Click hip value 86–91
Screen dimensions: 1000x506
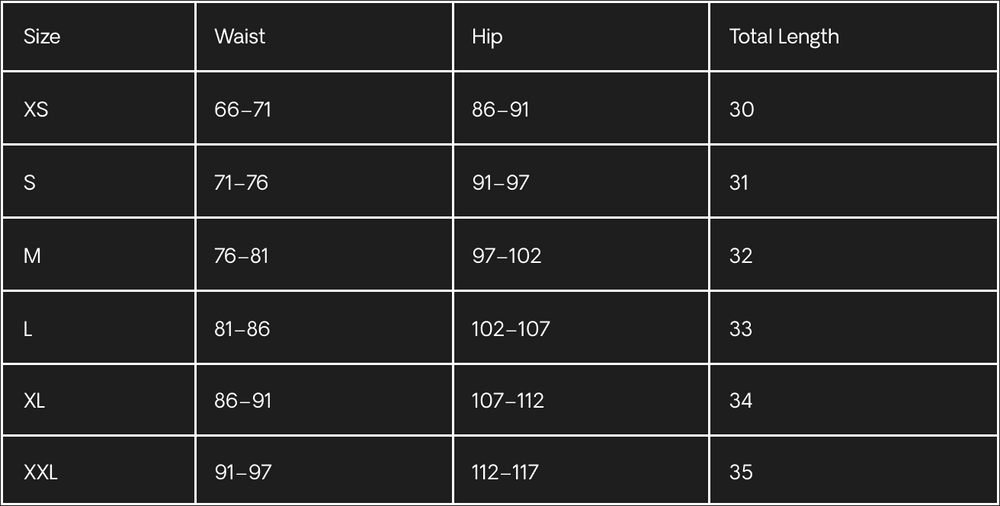[501, 109]
